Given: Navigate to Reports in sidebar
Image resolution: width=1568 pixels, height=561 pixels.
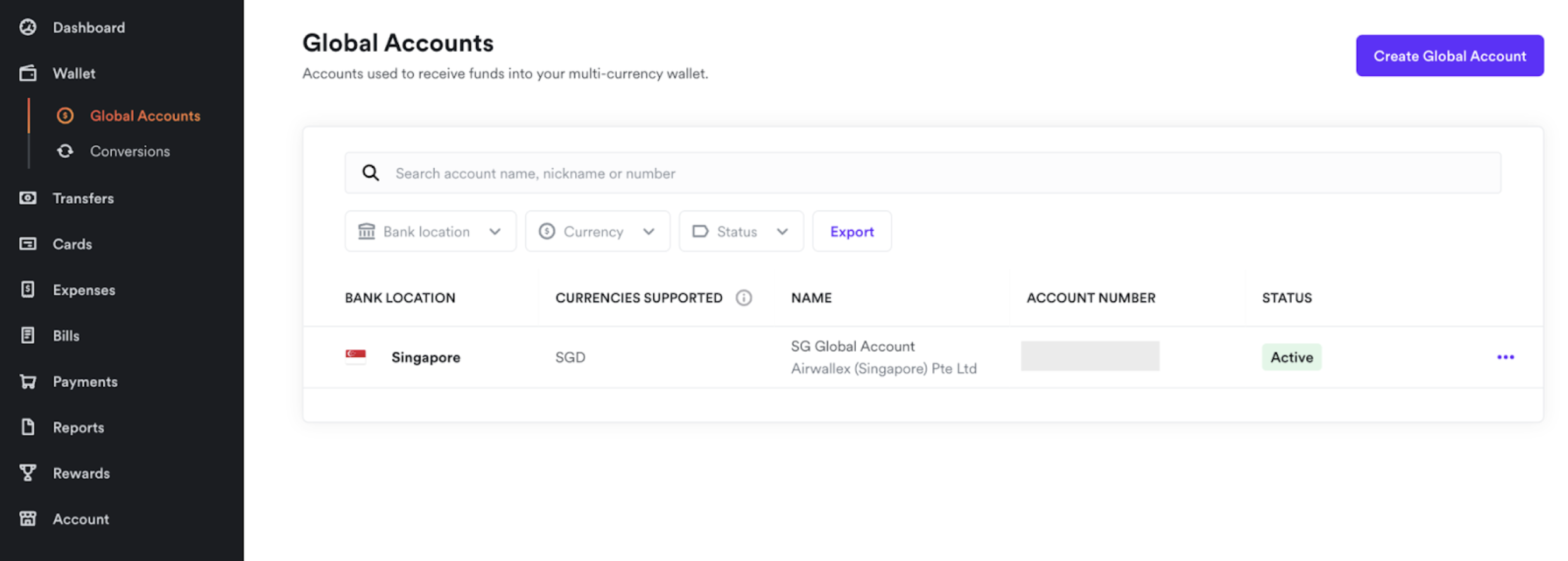Looking at the screenshot, I should (78, 427).
